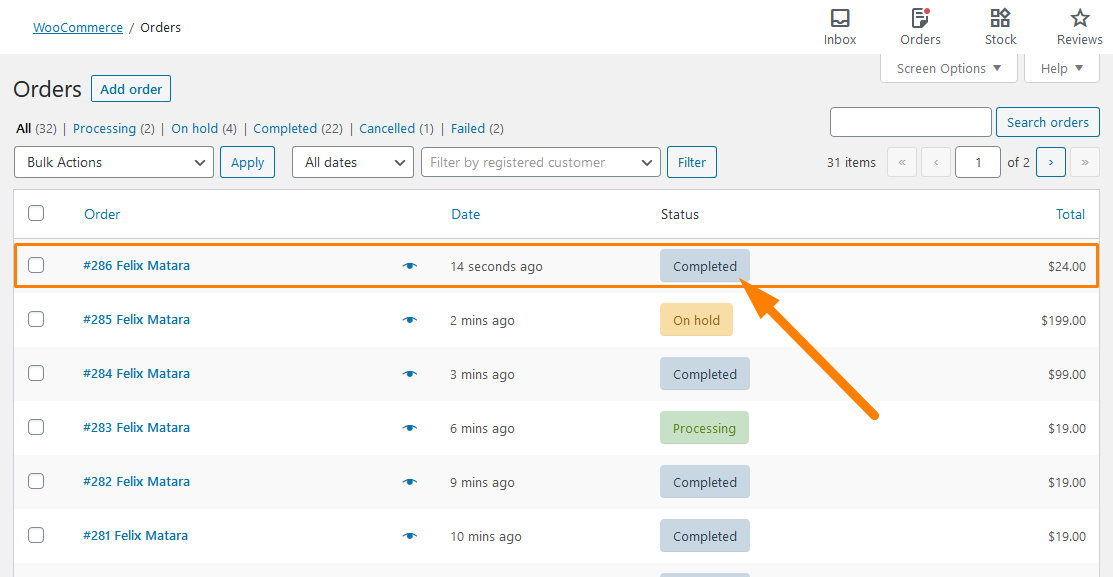
Task: Click the '14 seconds ago' date
Action: tap(496, 266)
